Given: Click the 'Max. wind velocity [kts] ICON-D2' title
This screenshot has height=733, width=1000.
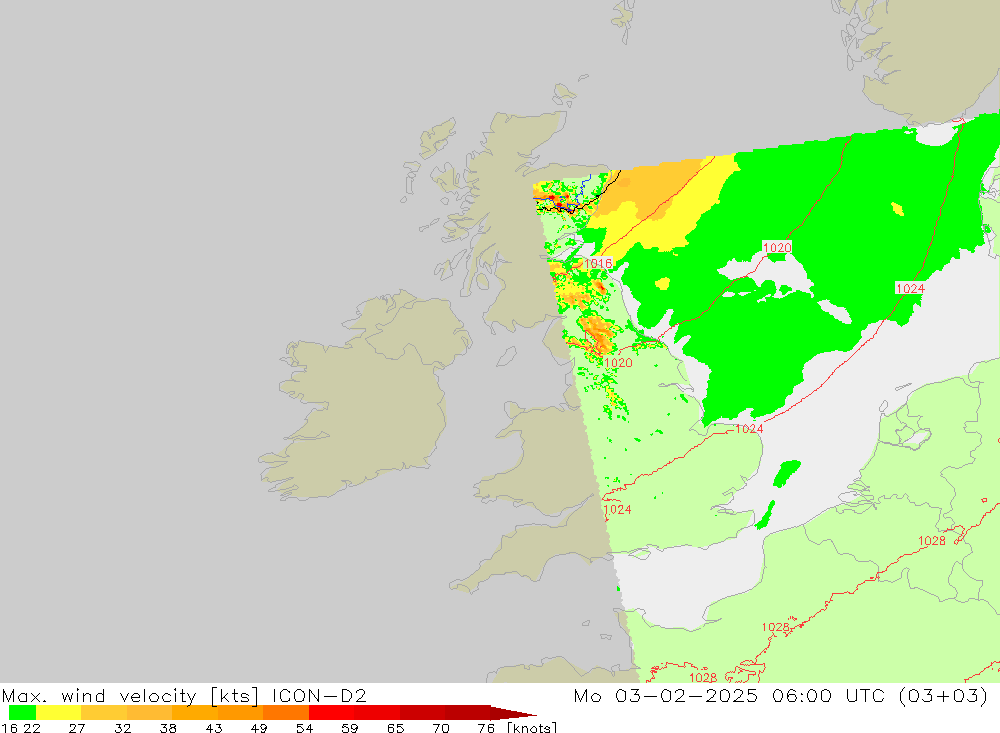Looking at the screenshot, I should (184, 695).
